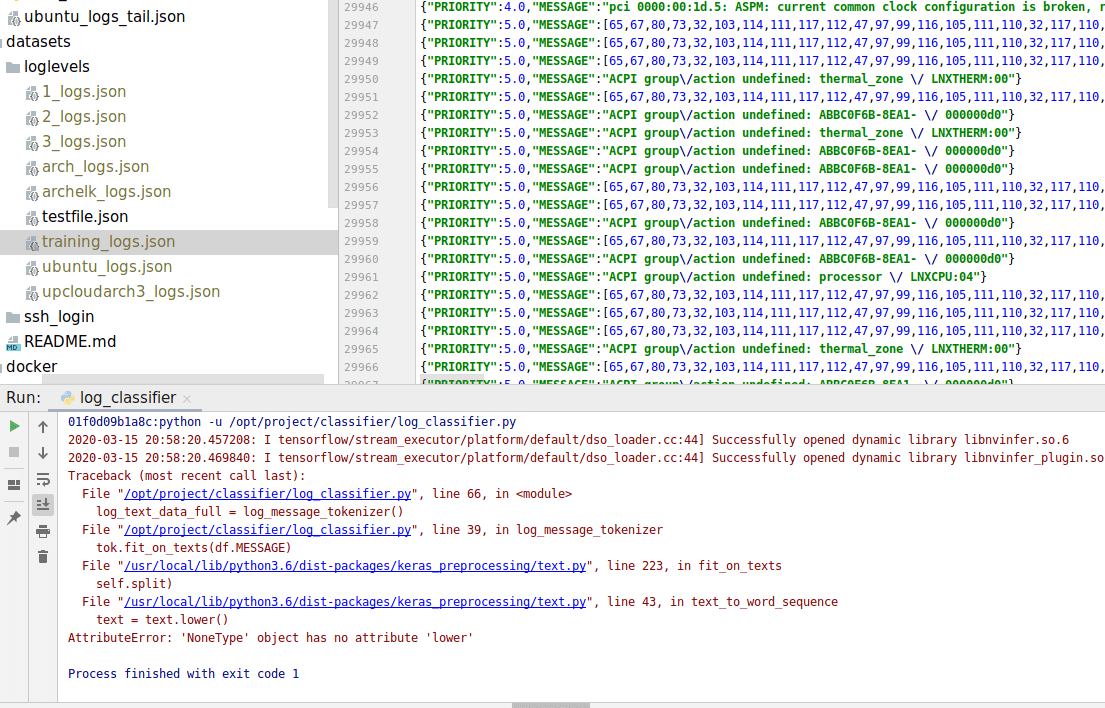1105x708 pixels.
Task: Navigate up the stack trace
Action: point(41,425)
